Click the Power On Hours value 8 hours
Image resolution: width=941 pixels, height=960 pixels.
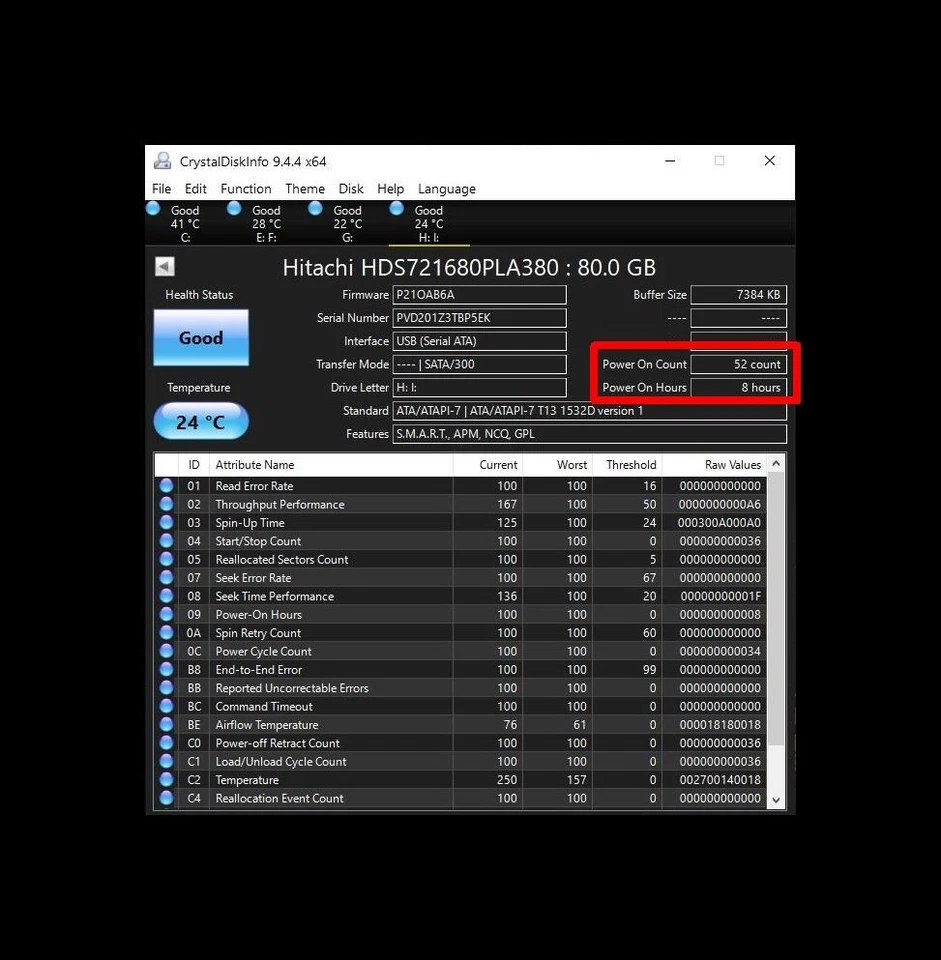coord(738,388)
